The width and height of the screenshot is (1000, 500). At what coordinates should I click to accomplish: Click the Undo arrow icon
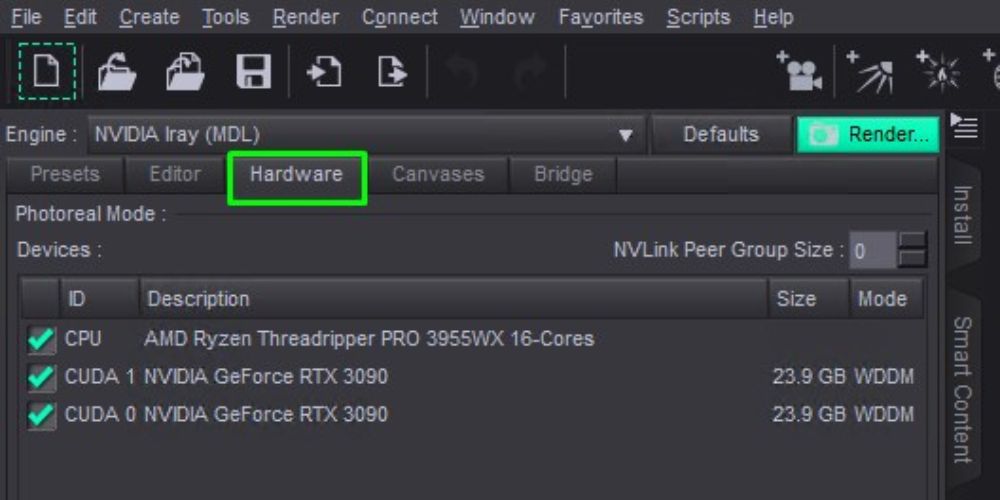coord(461,72)
